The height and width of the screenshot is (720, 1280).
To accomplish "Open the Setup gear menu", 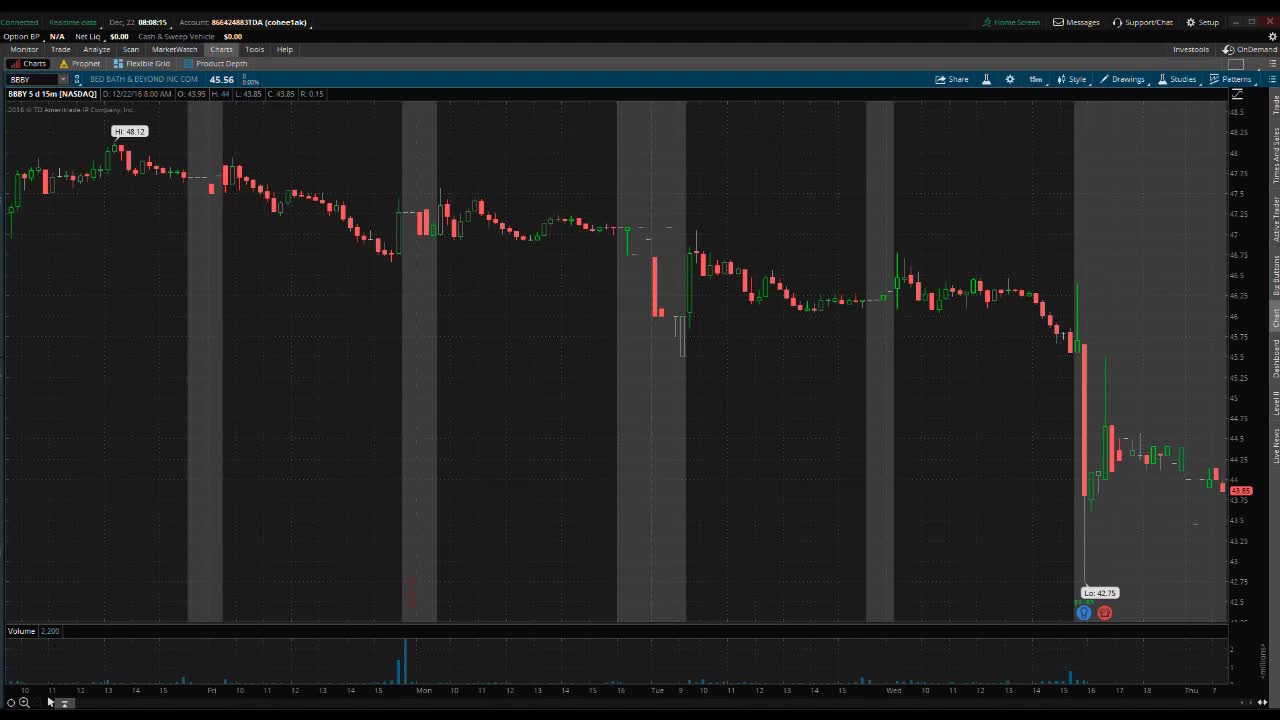I will click(x=1203, y=22).
